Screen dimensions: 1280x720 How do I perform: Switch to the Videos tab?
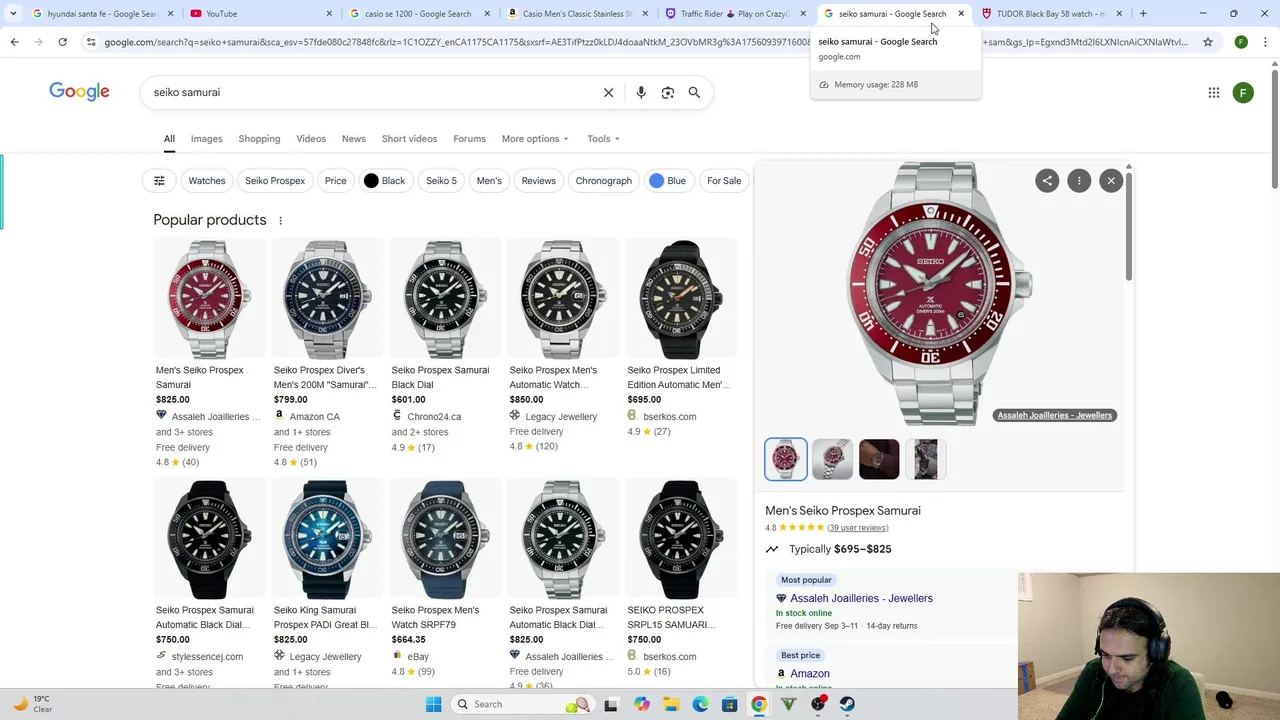(x=311, y=139)
